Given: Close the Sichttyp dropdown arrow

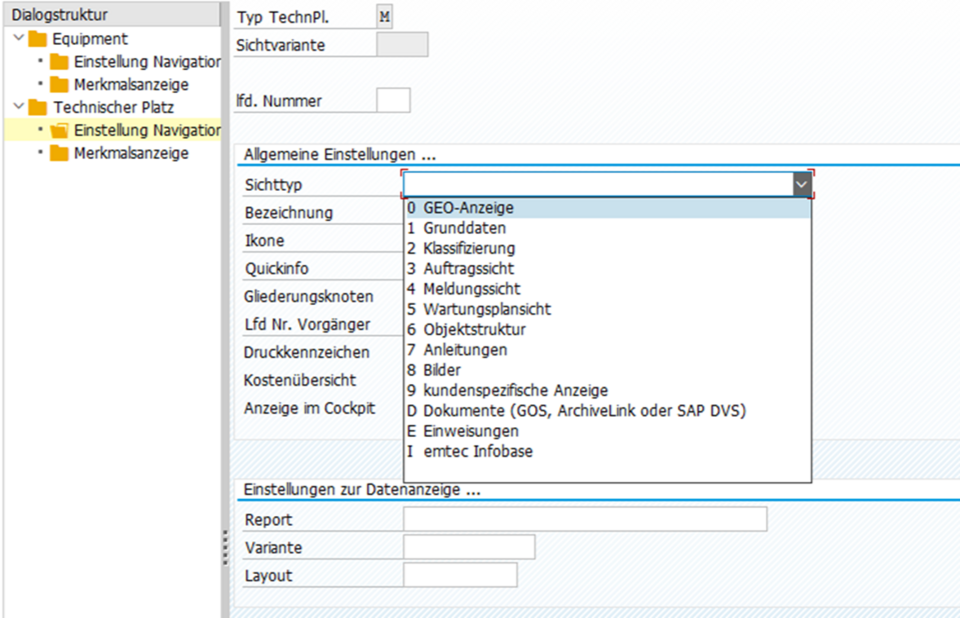Looking at the screenshot, I should pyautogui.click(x=801, y=185).
